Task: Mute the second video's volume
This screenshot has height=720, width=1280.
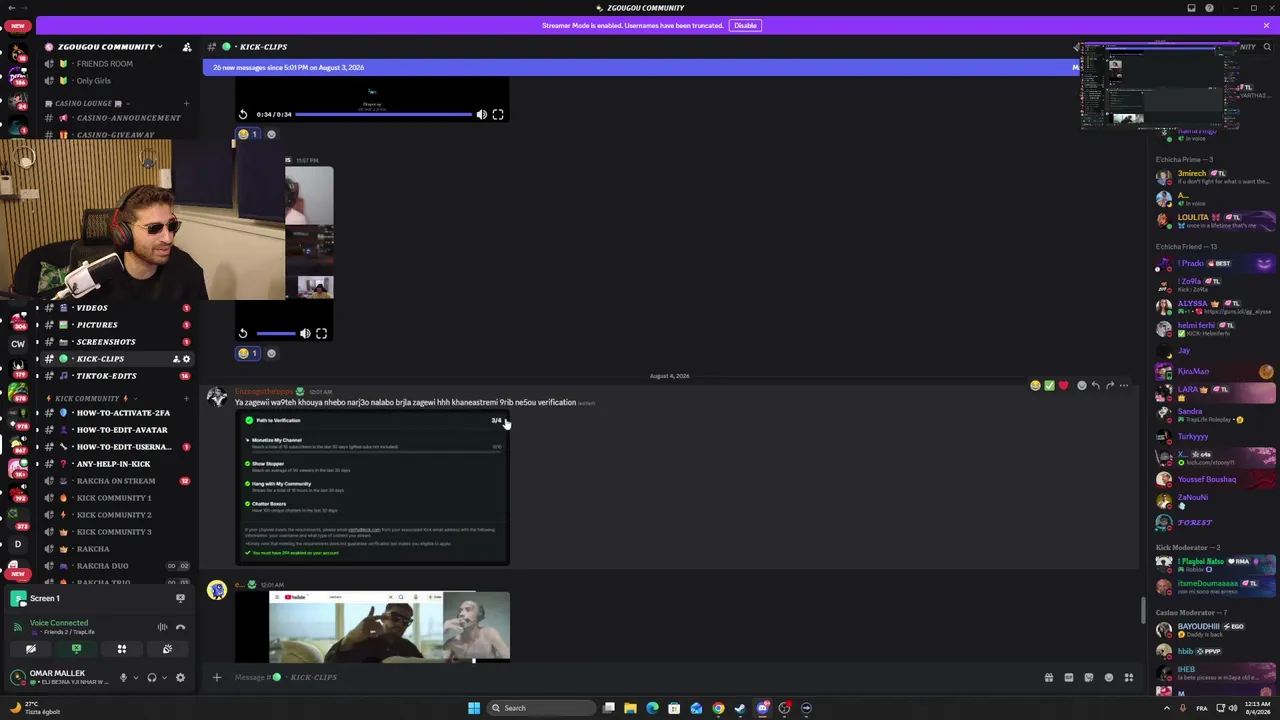Action: click(x=305, y=333)
